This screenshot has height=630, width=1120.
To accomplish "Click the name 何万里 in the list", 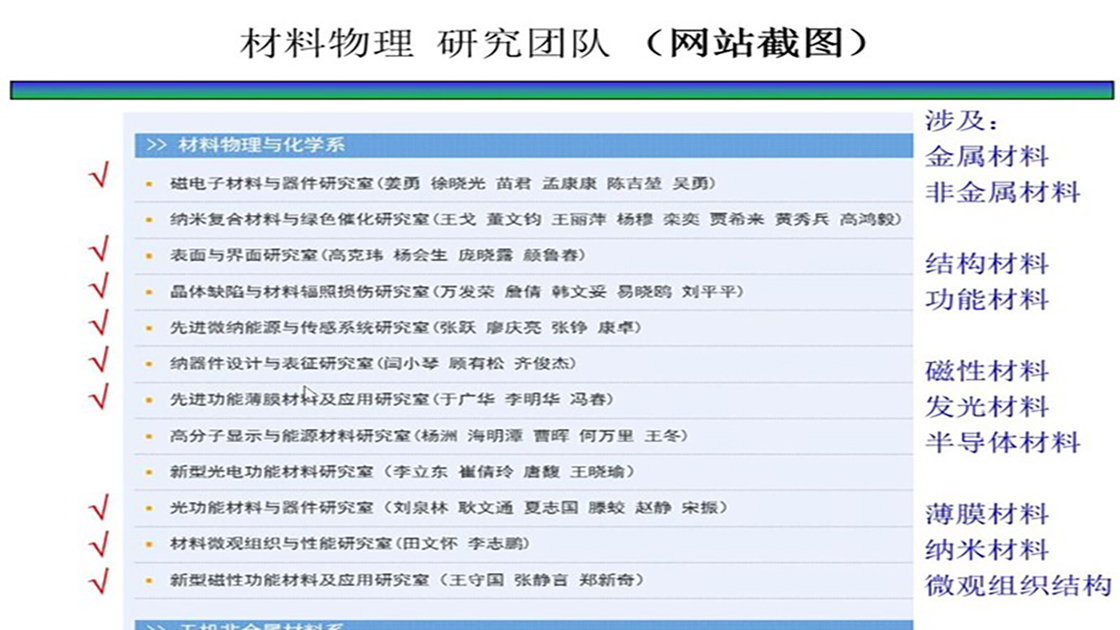I will tap(606, 435).
